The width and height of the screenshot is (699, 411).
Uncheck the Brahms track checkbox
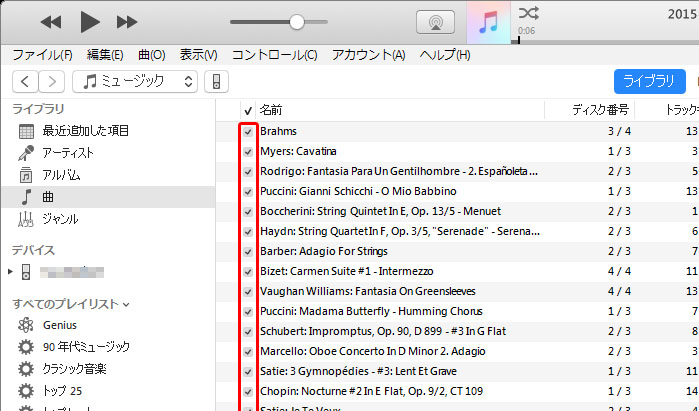coord(248,131)
